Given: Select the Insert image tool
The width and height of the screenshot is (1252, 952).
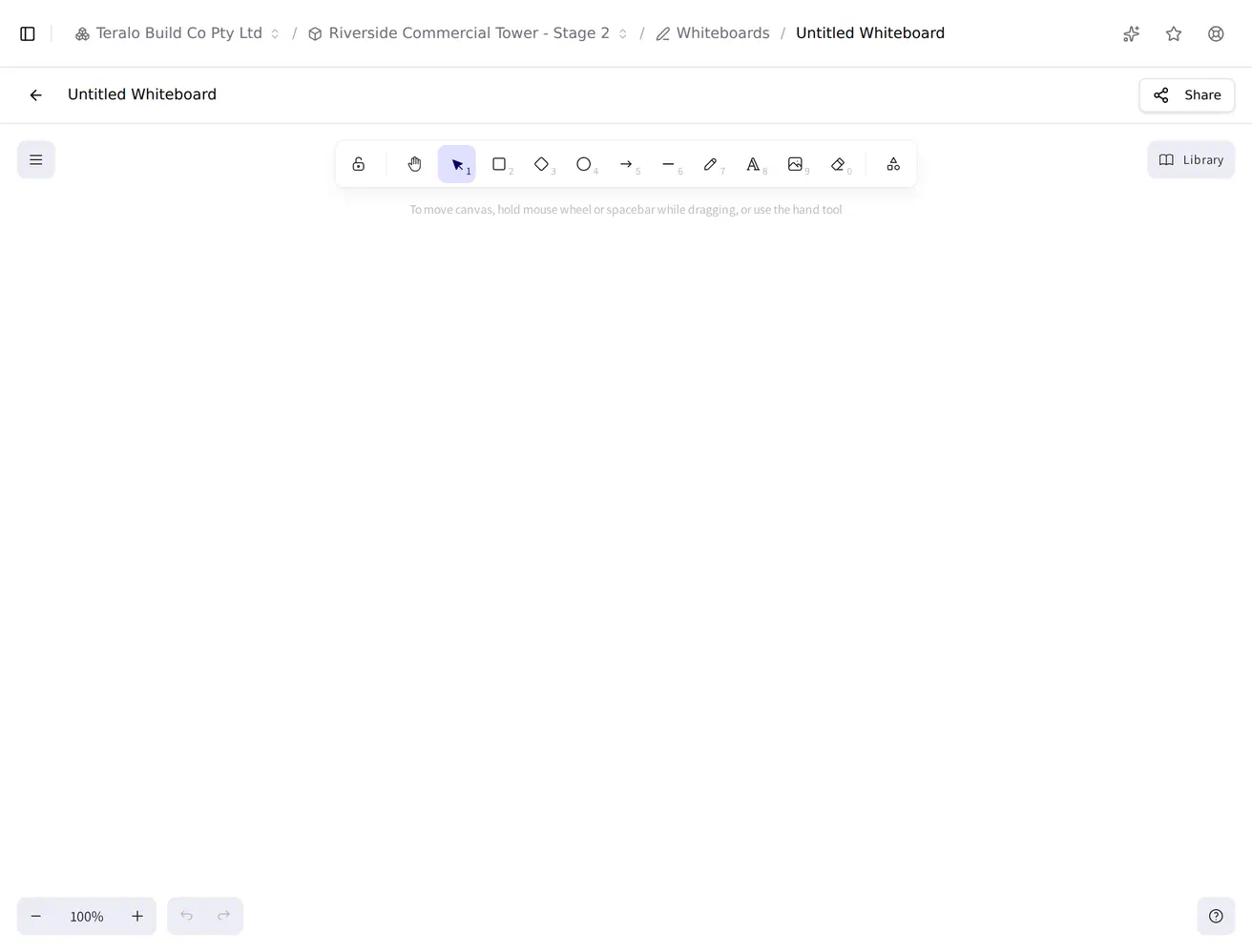Looking at the screenshot, I should pos(795,164).
